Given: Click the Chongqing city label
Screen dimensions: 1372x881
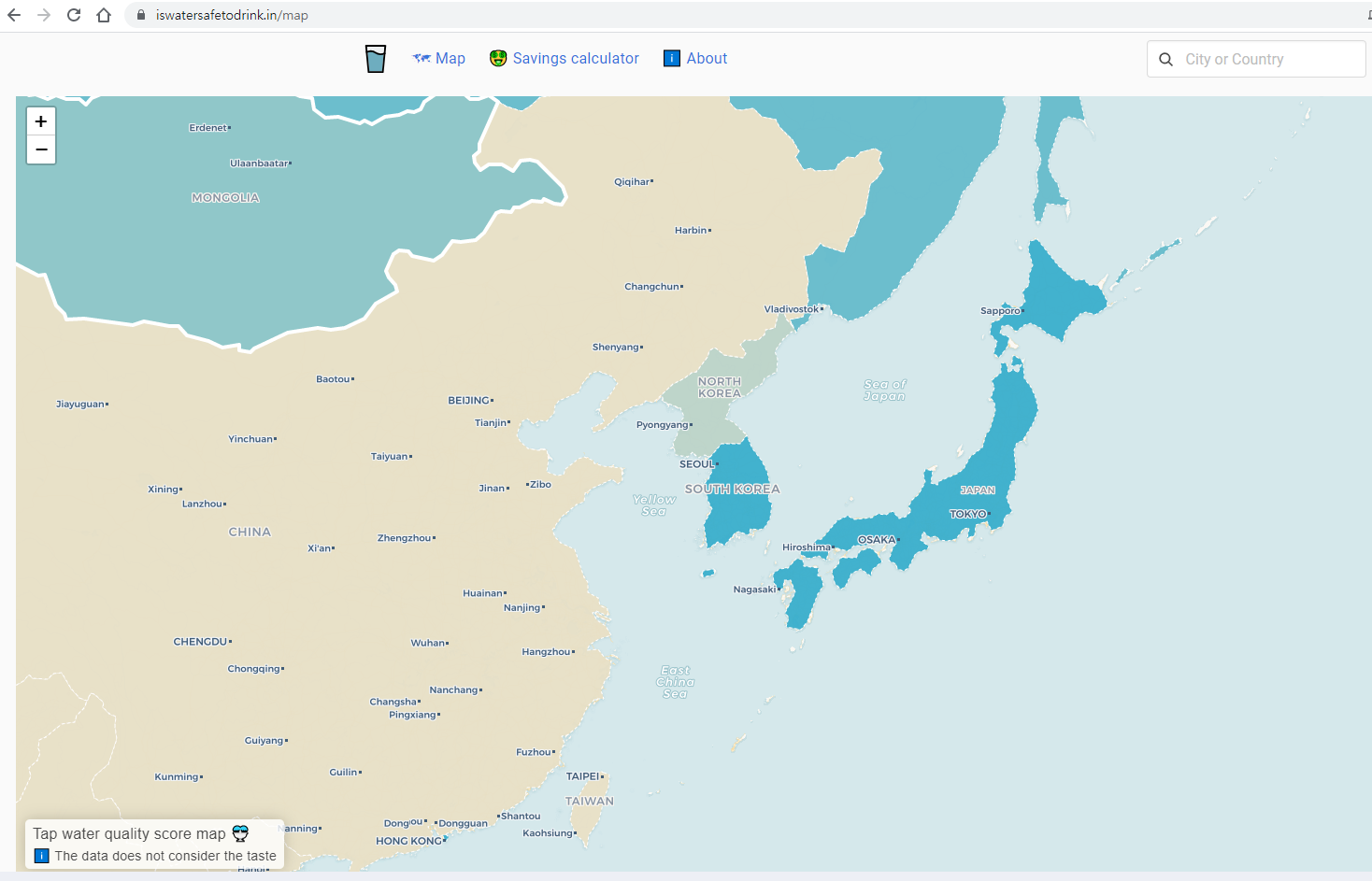Looking at the screenshot, I should tap(254, 668).
